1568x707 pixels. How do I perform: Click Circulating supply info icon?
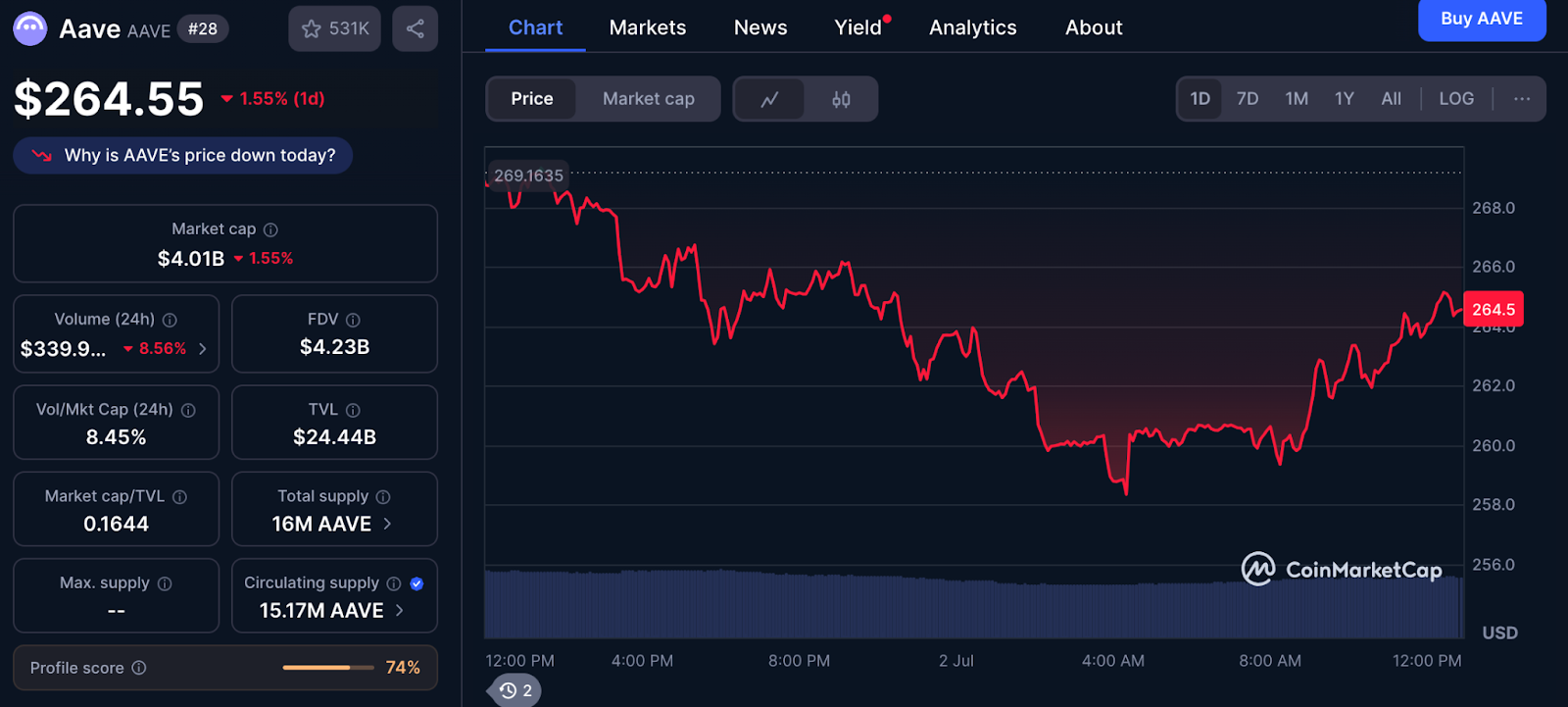(394, 583)
